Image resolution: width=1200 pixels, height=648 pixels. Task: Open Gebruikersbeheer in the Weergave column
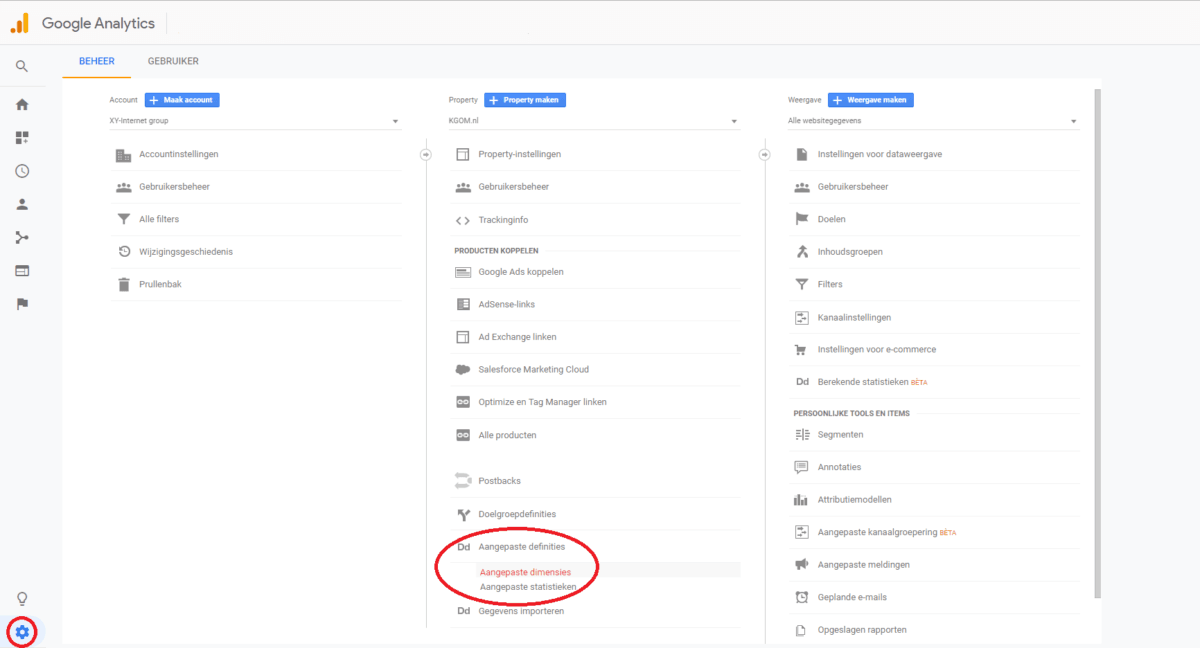(853, 187)
